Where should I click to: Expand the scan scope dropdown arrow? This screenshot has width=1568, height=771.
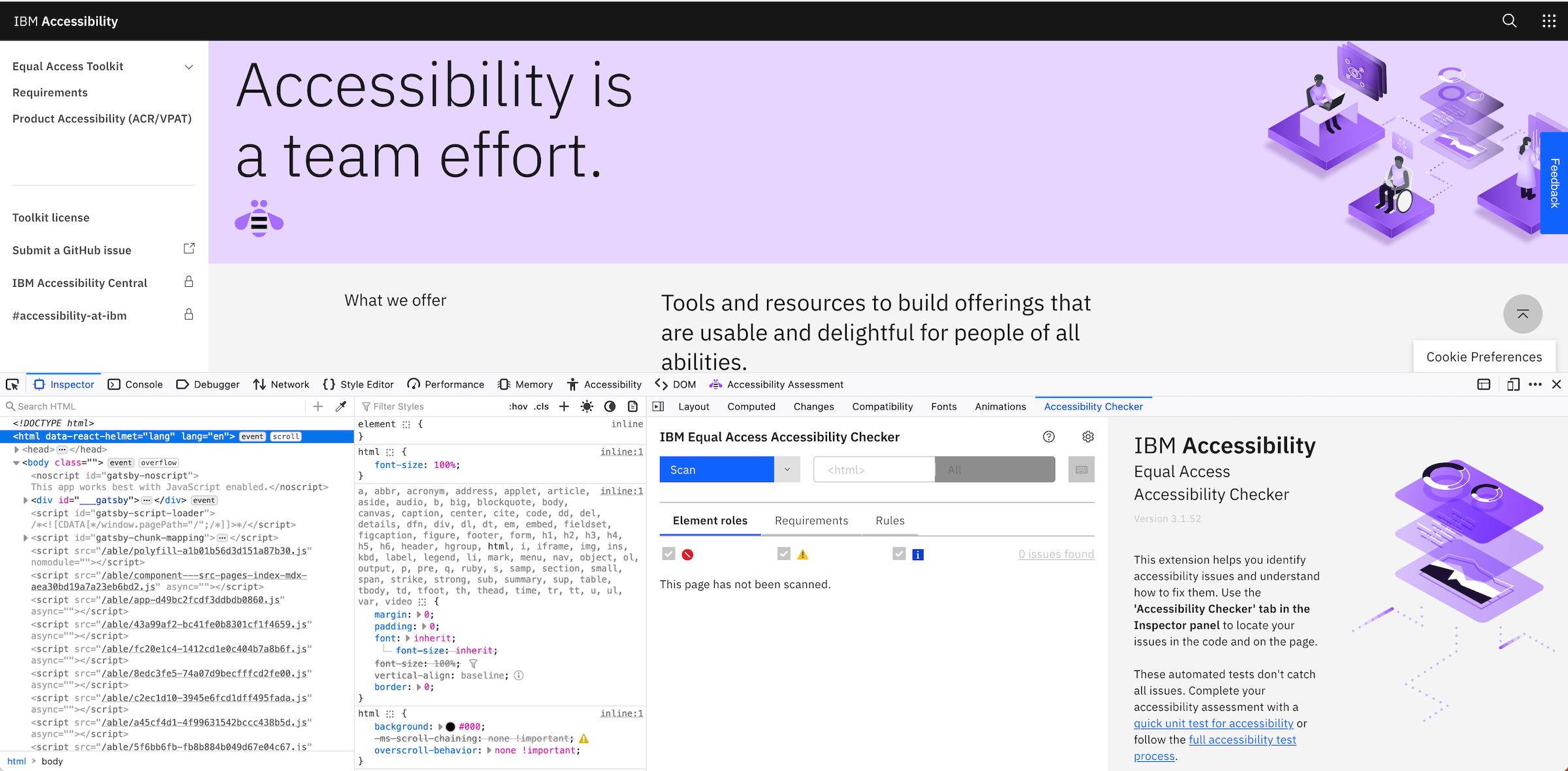pyautogui.click(x=787, y=469)
